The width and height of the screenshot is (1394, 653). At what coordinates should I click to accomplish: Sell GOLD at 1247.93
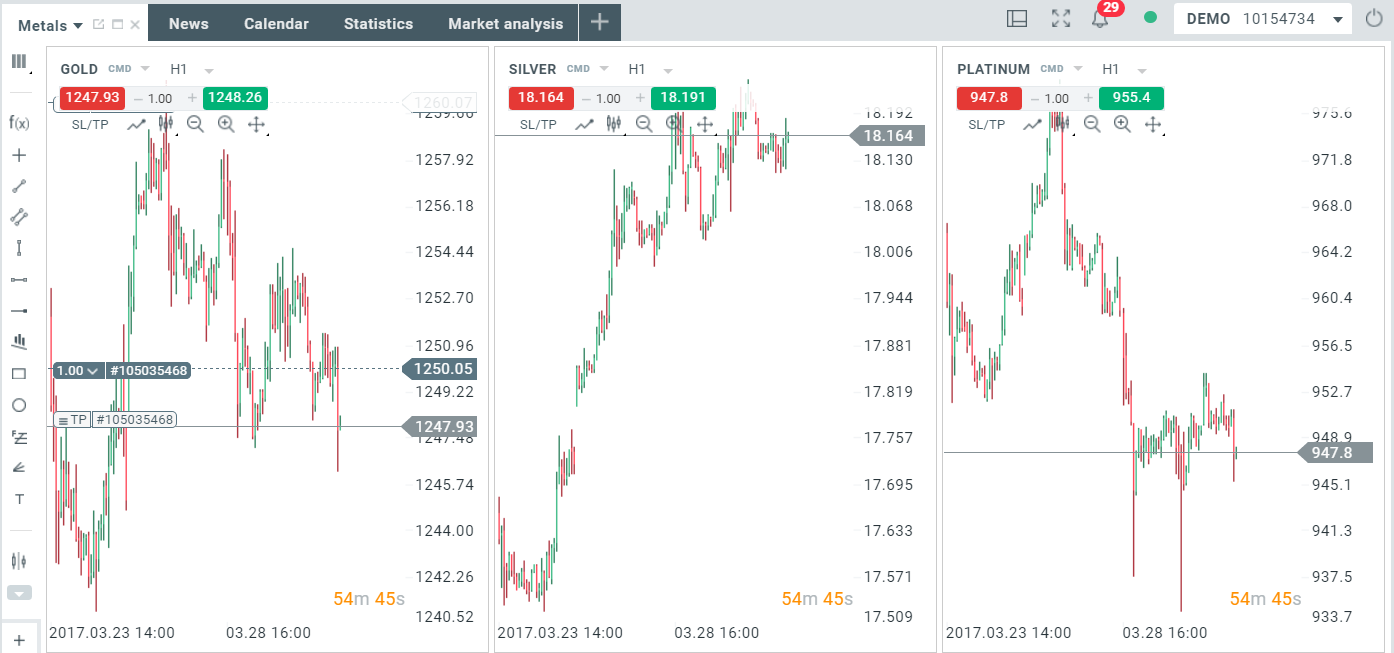pyautogui.click(x=92, y=98)
